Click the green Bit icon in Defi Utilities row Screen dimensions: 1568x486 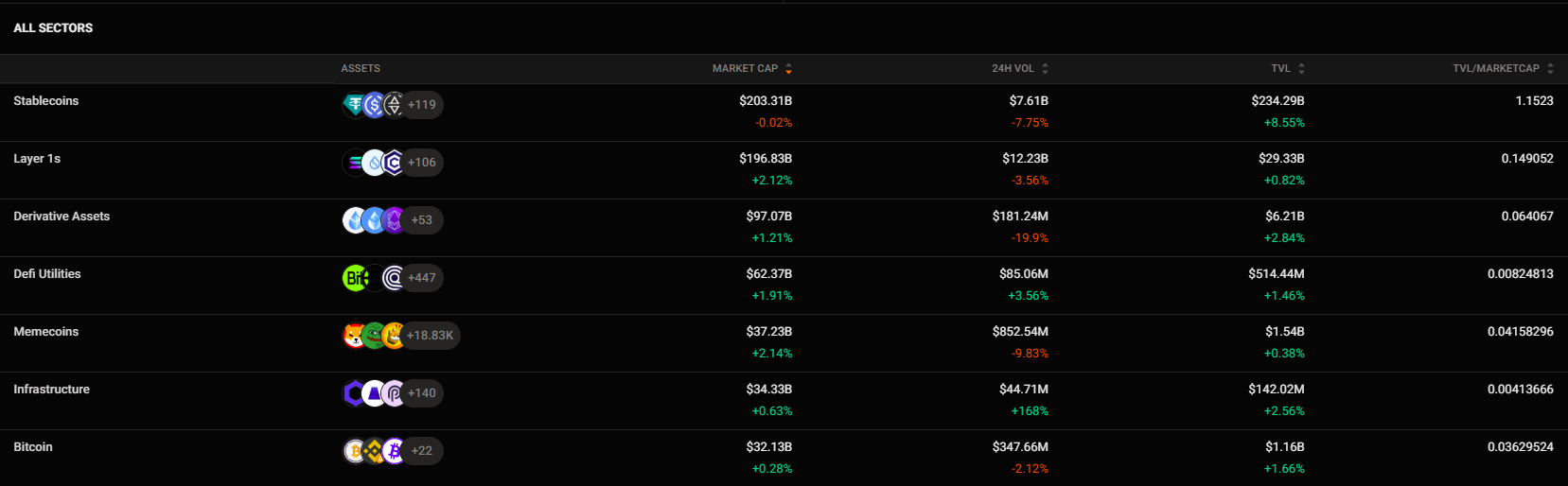point(355,278)
